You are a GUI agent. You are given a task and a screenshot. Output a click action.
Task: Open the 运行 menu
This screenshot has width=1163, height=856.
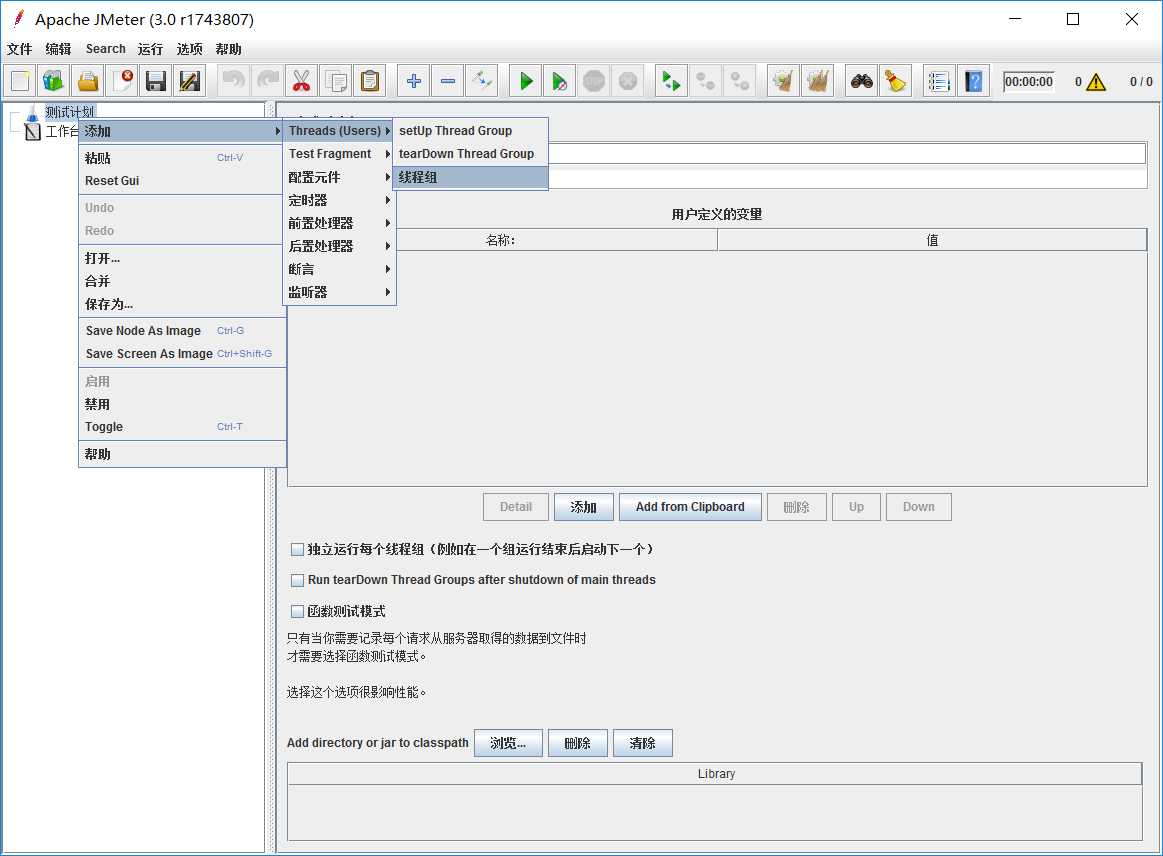[x=151, y=49]
